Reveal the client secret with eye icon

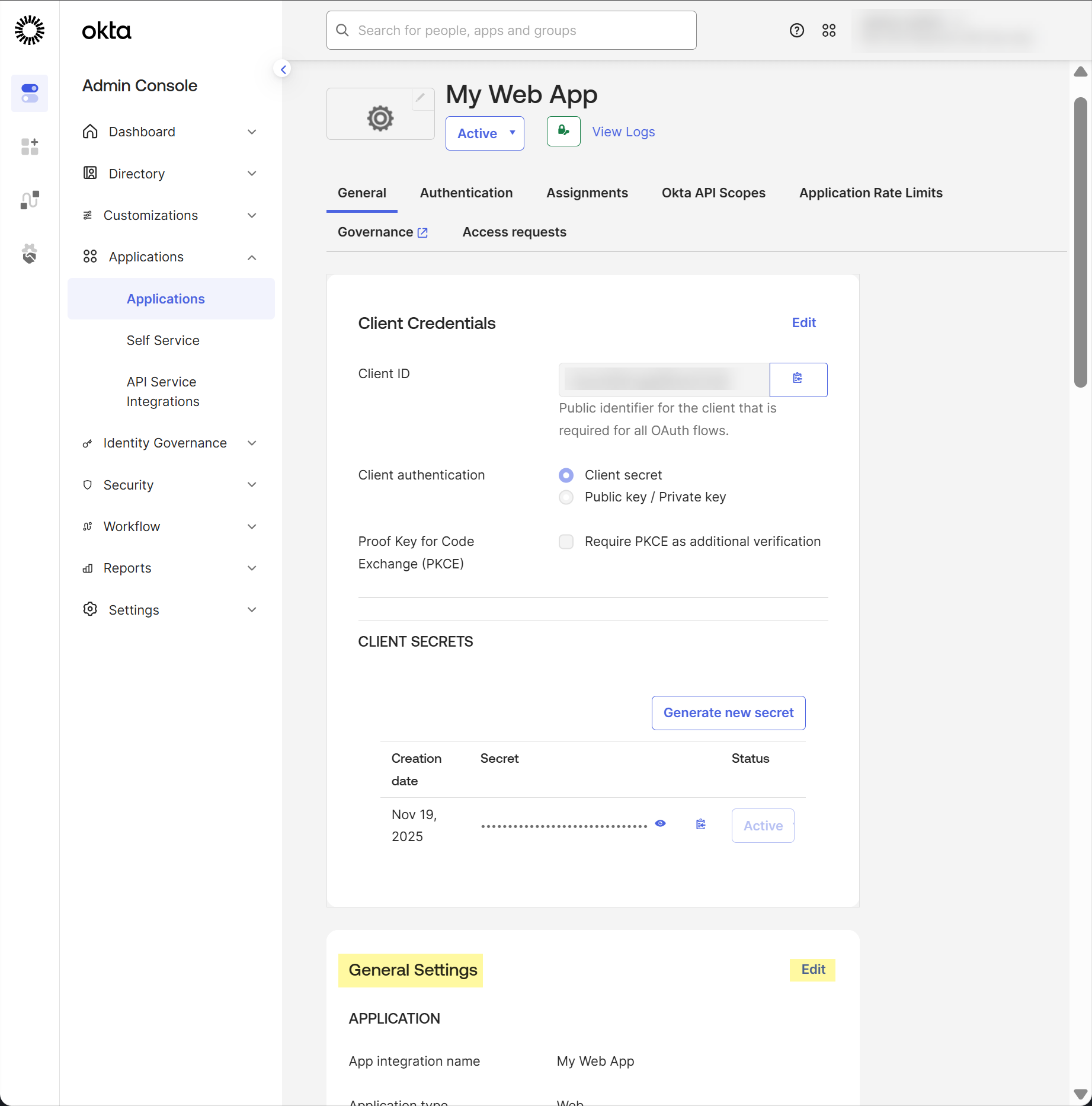click(660, 823)
